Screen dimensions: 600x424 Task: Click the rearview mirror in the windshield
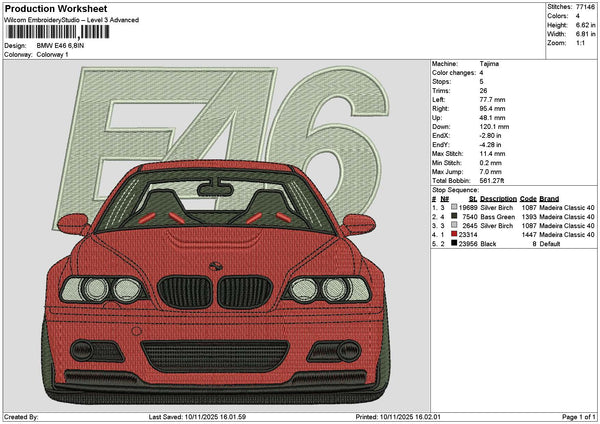(x=214, y=187)
